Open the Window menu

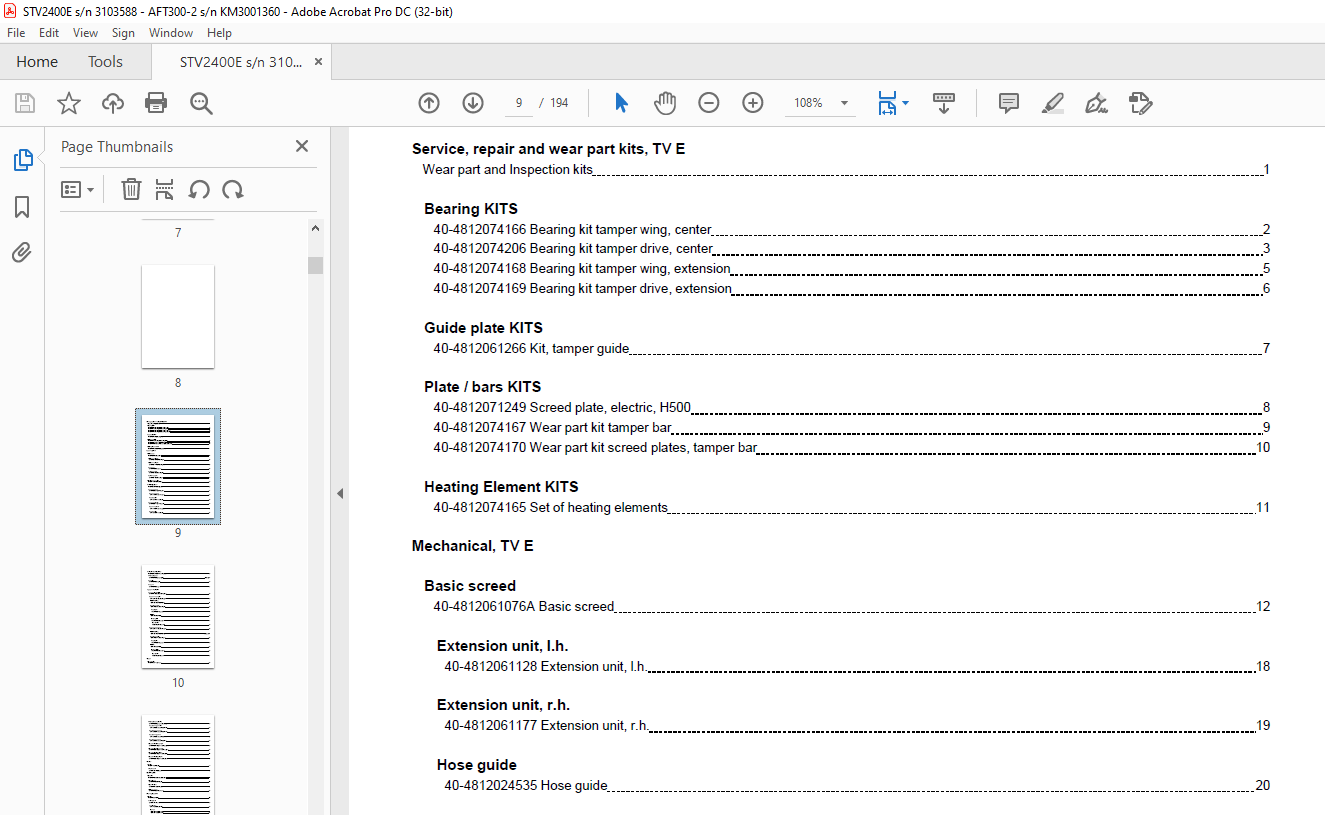171,33
